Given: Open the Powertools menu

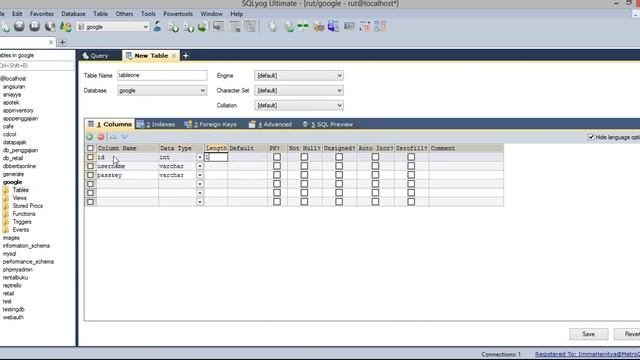Looking at the screenshot, I should click(178, 14).
